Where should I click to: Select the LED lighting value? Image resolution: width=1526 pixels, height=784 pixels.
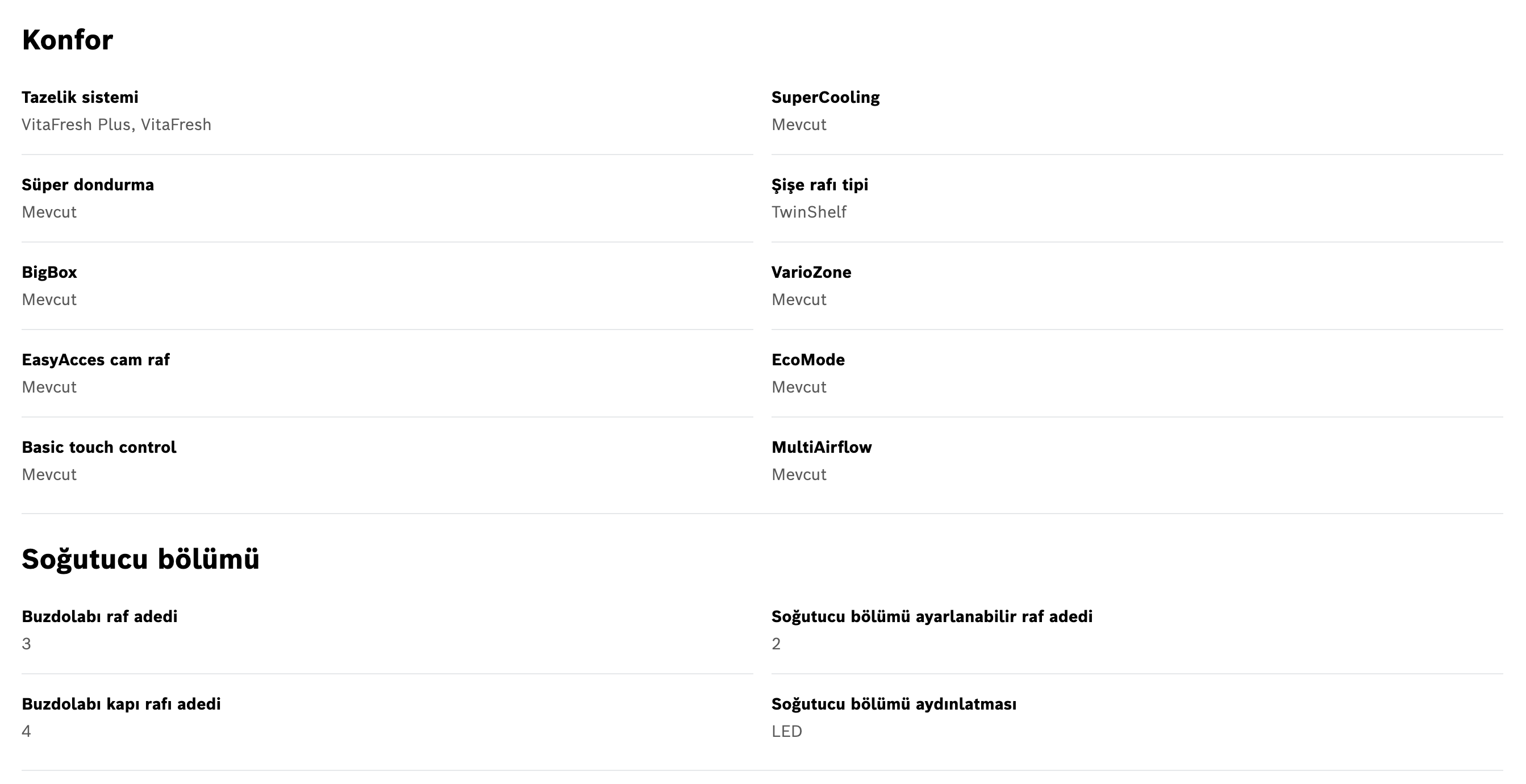tap(787, 731)
